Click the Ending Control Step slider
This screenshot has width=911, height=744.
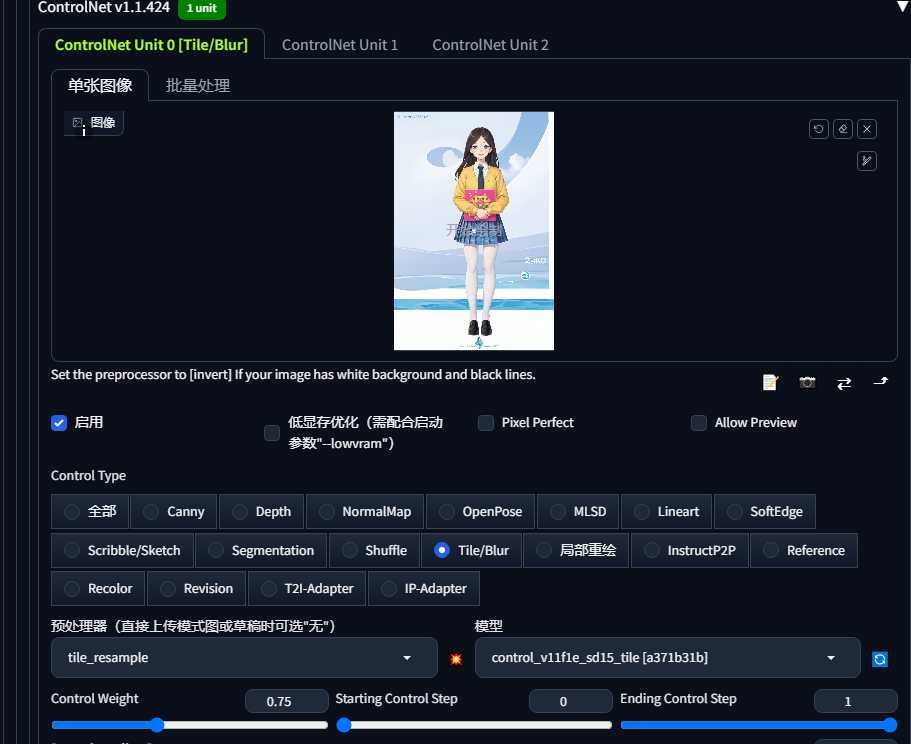point(759,725)
